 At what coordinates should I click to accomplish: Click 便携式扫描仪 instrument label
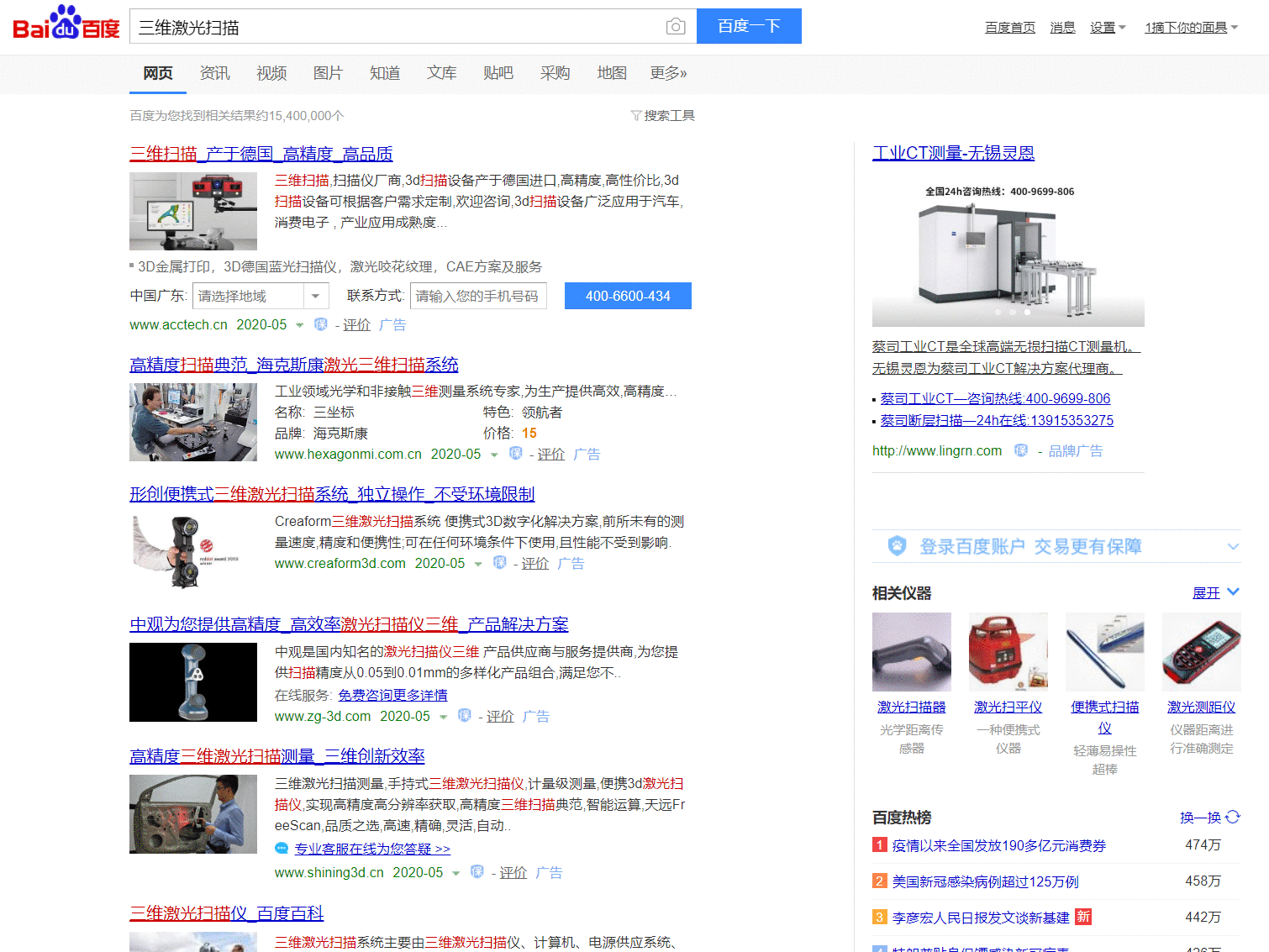[1105, 717]
